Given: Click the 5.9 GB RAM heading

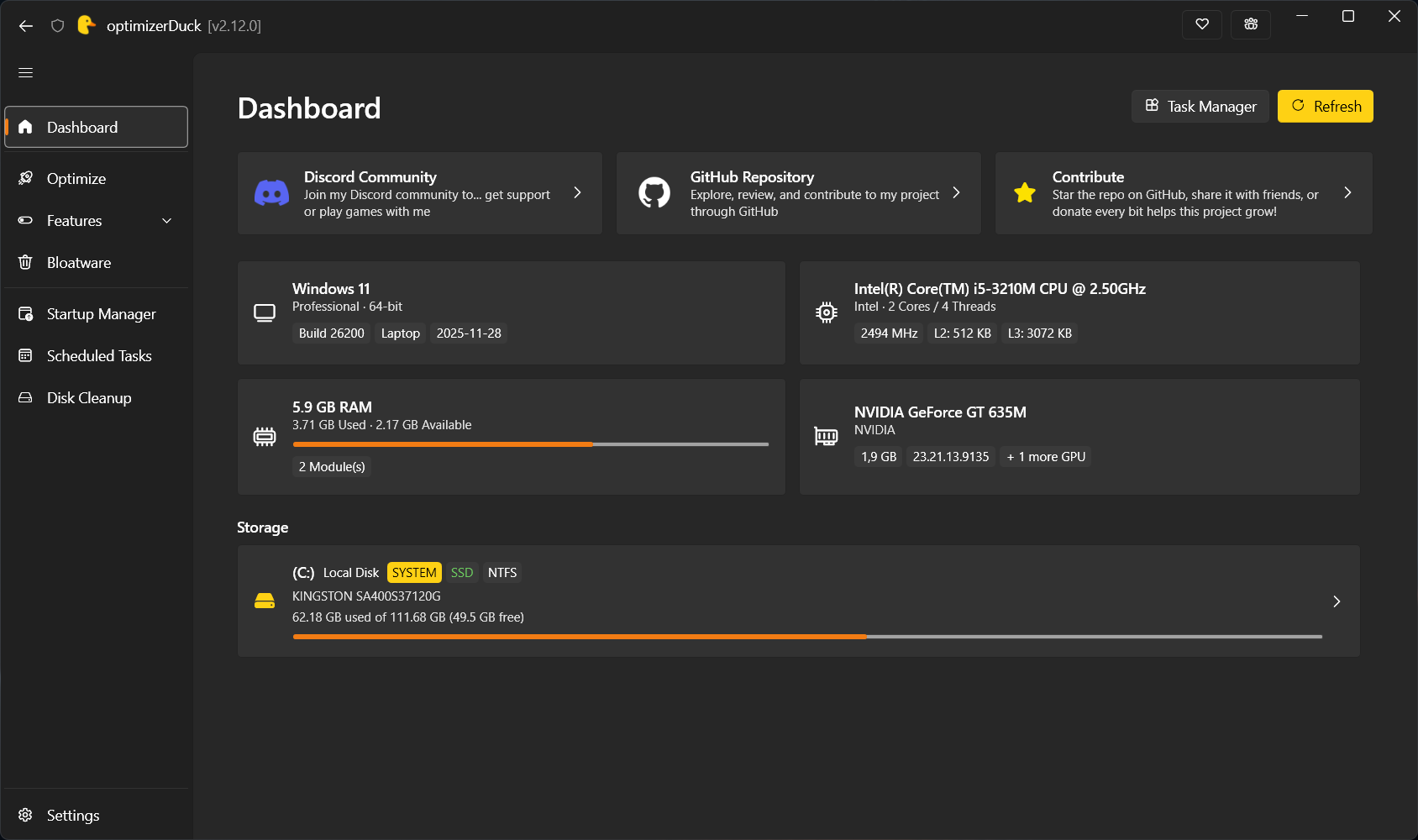Looking at the screenshot, I should coord(332,407).
